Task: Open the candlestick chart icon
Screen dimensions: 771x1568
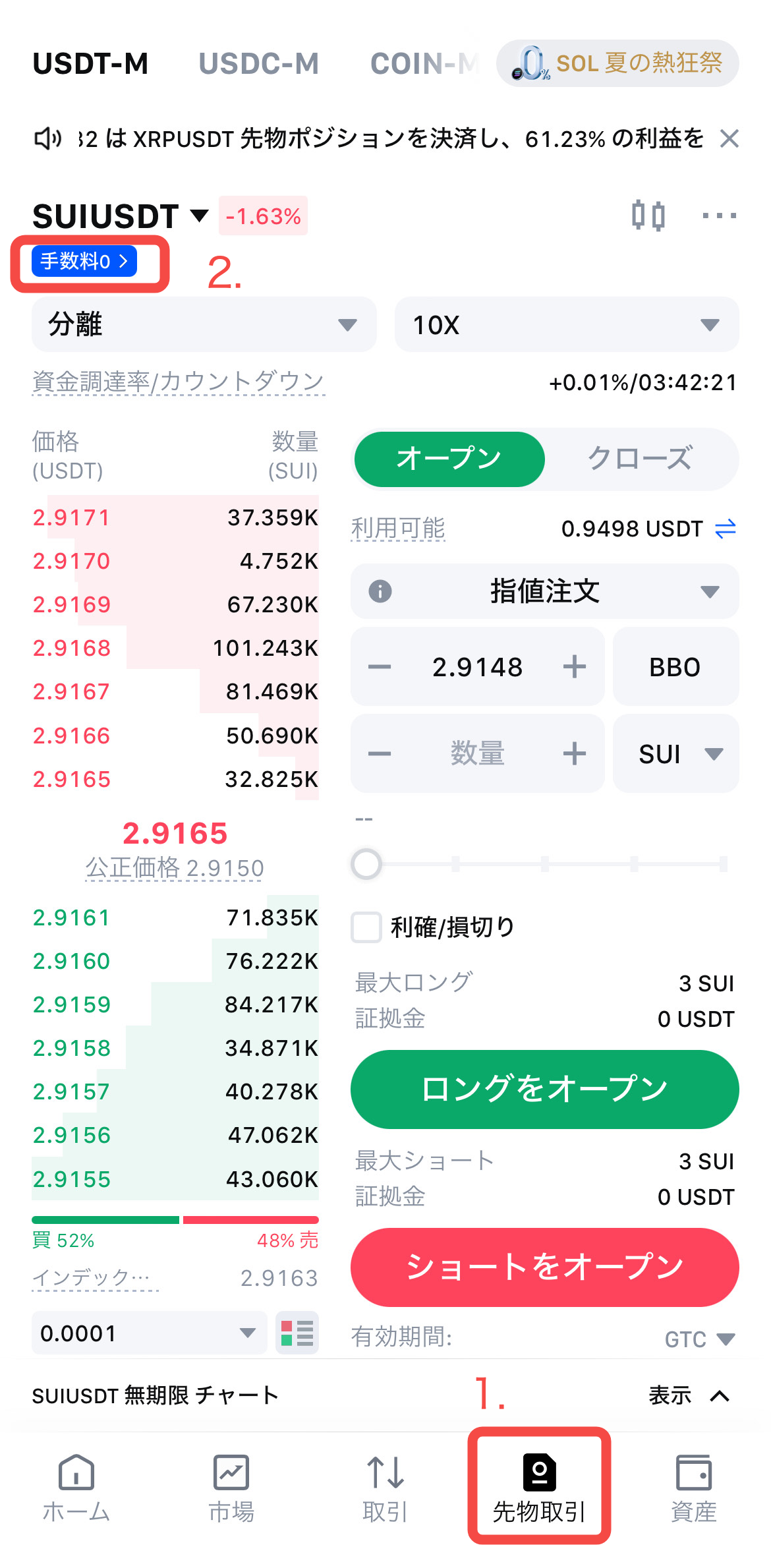Action: (x=648, y=216)
